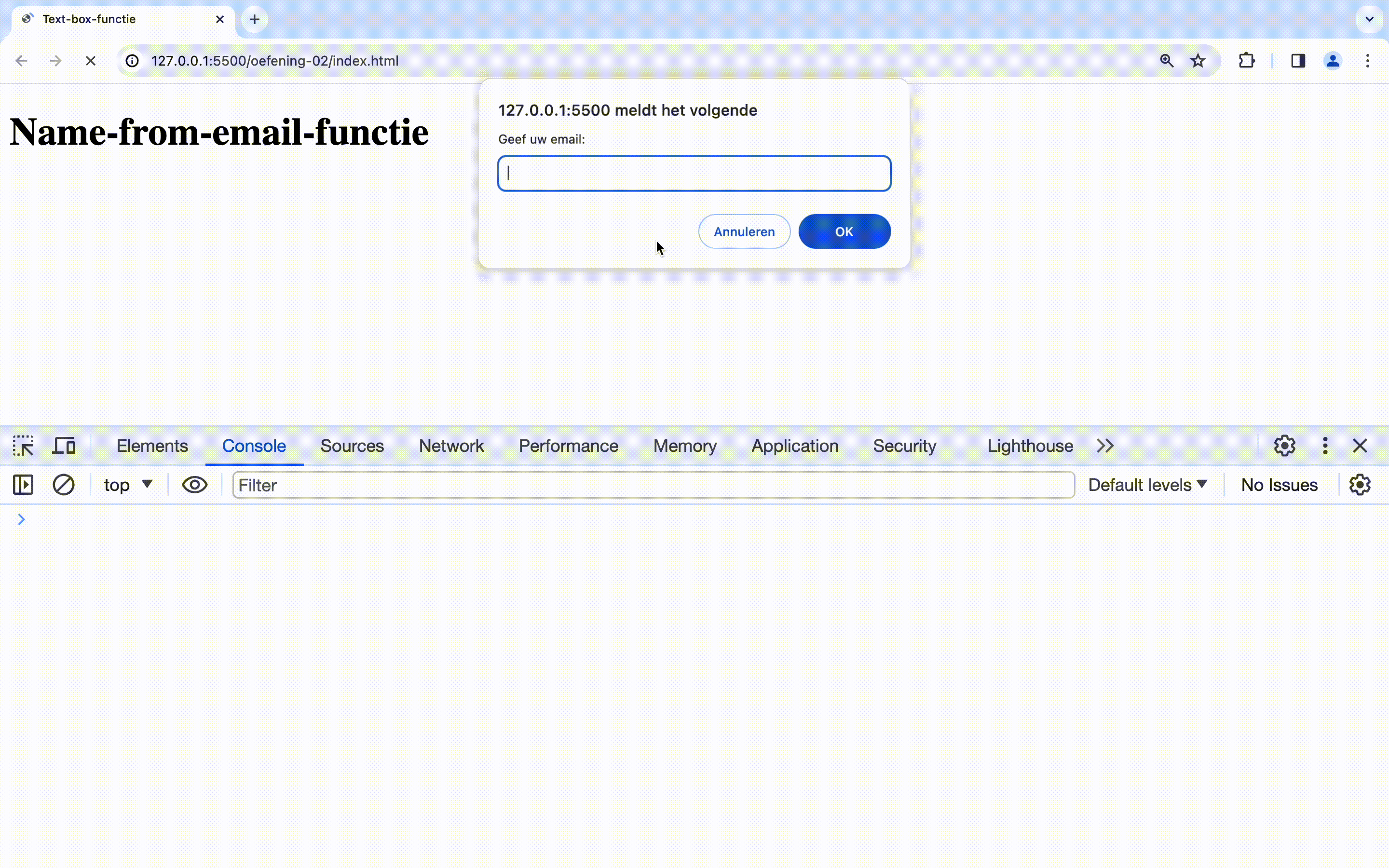Expand more DevTools tabs chevron
Image resolution: width=1389 pixels, height=868 pixels.
[1105, 446]
